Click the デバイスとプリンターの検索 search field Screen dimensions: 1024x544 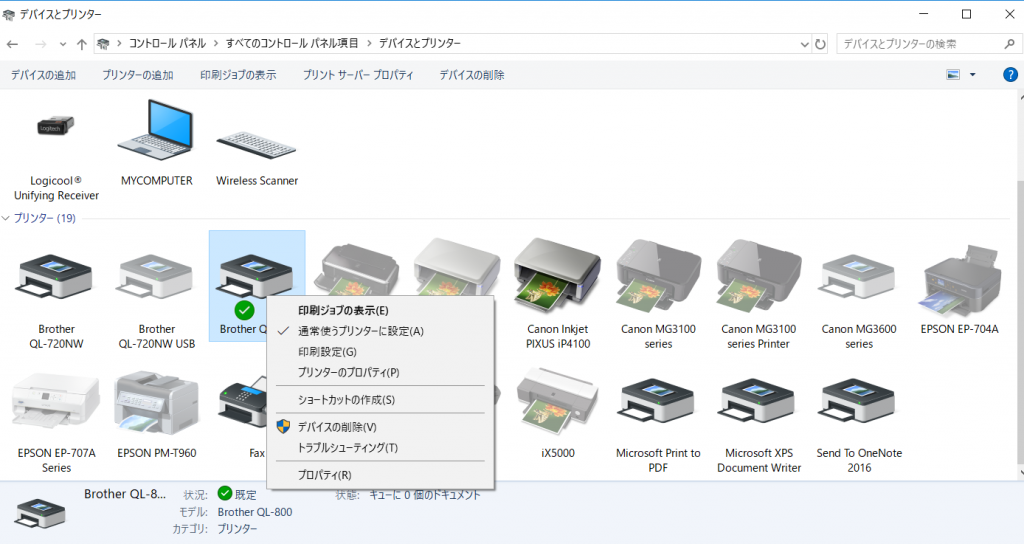click(915, 44)
